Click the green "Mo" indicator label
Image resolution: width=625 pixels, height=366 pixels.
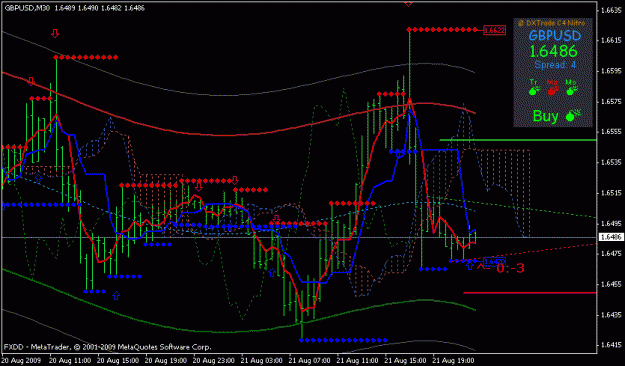[x=571, y=82]
